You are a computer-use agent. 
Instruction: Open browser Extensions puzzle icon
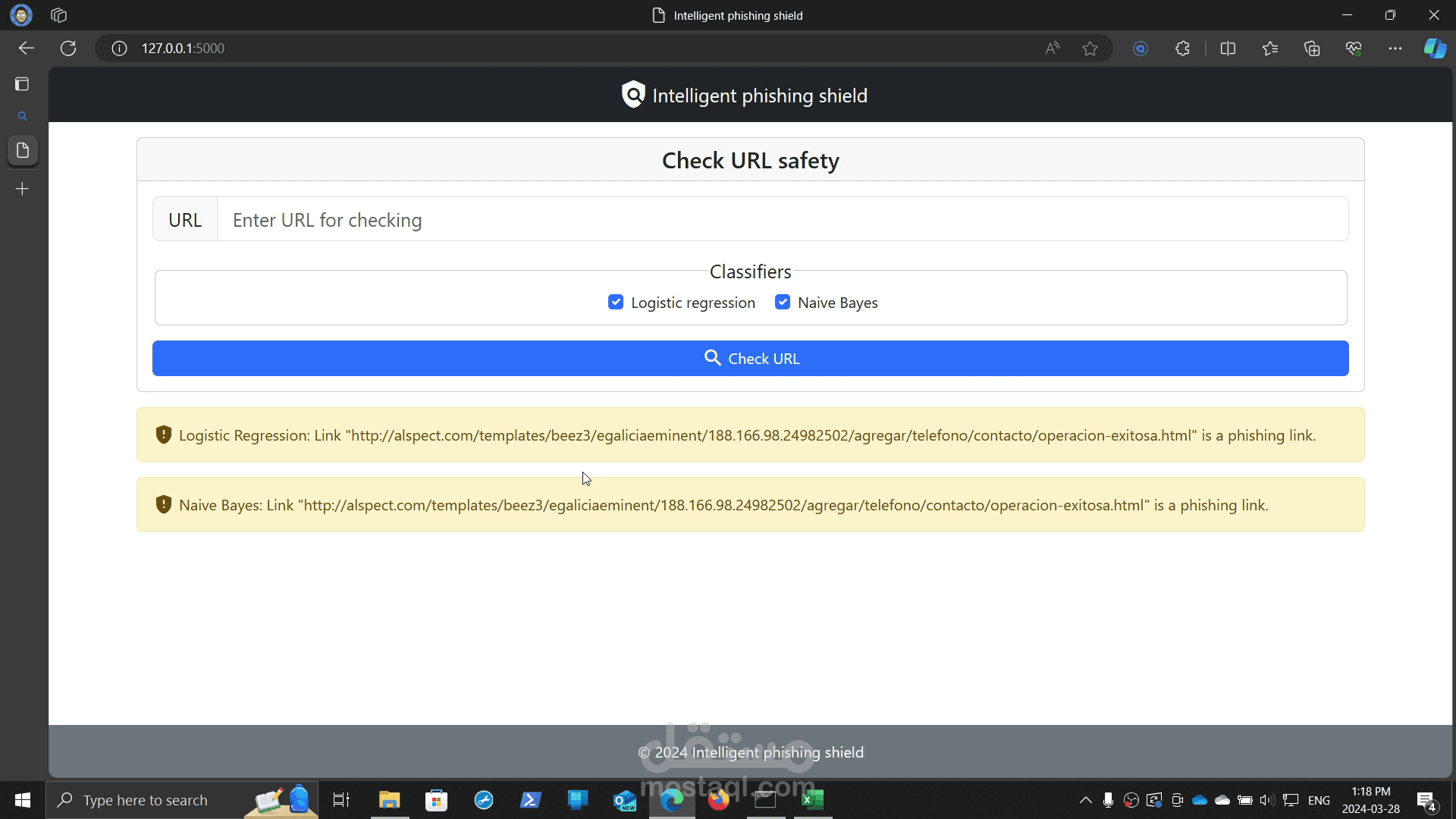pyautogui.click(x=1182, y=49)
